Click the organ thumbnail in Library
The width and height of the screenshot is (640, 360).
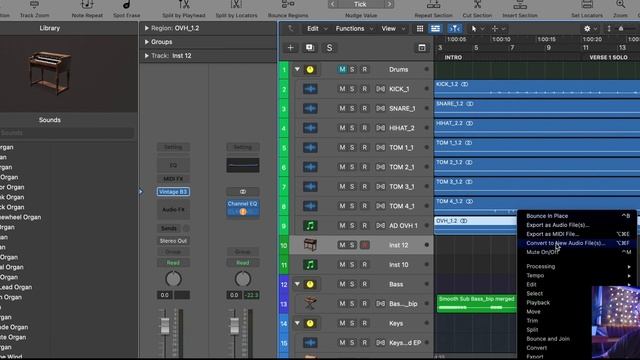coord(50,73)
